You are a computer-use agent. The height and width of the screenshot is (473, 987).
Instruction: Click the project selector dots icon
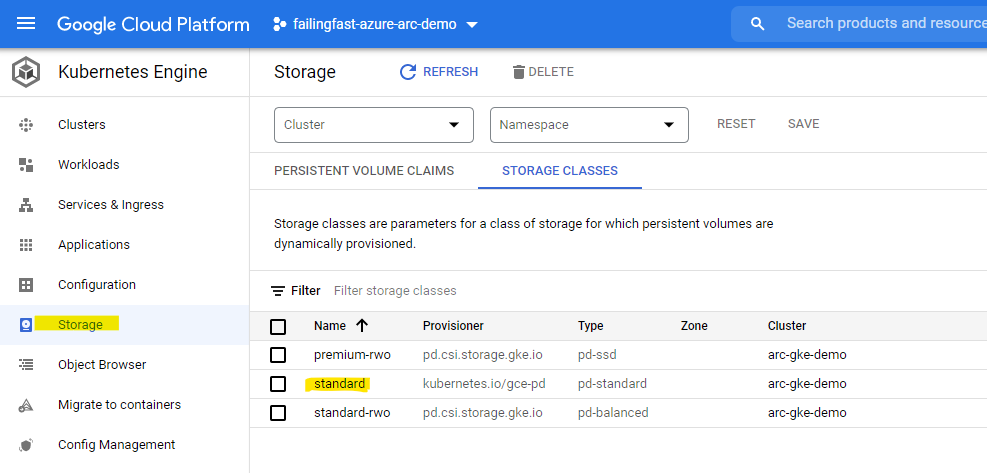[x=279, y=25]
